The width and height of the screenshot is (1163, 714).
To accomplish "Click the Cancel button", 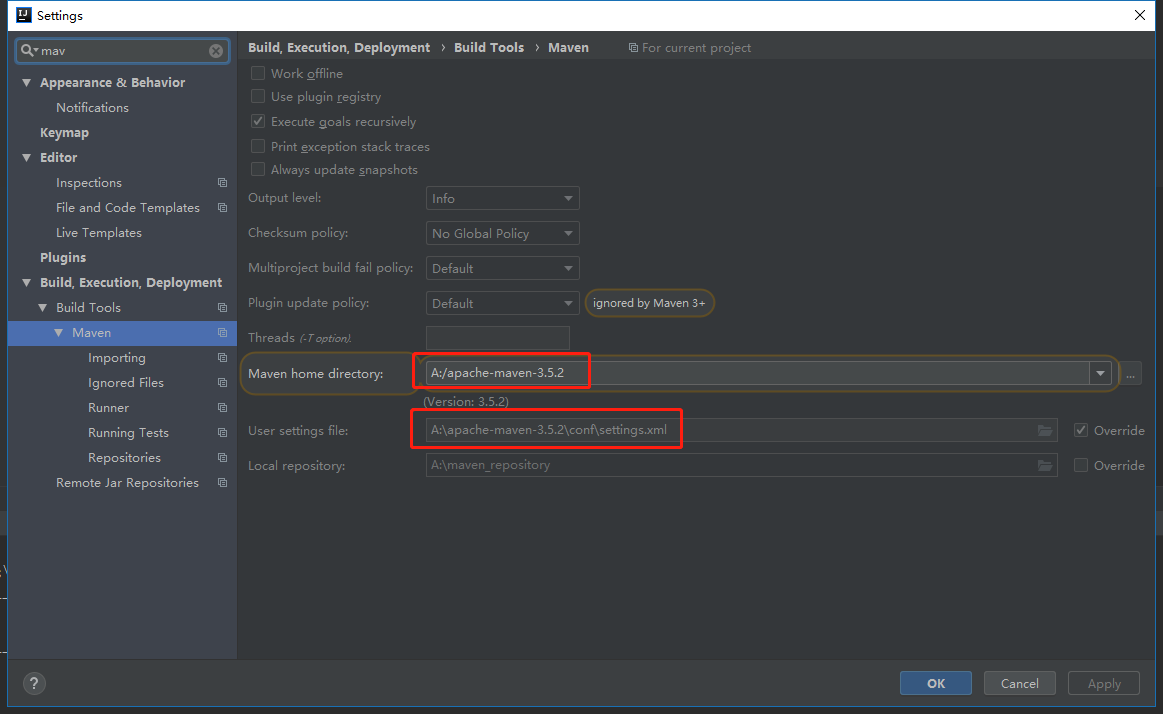I will pos(1019,683).
